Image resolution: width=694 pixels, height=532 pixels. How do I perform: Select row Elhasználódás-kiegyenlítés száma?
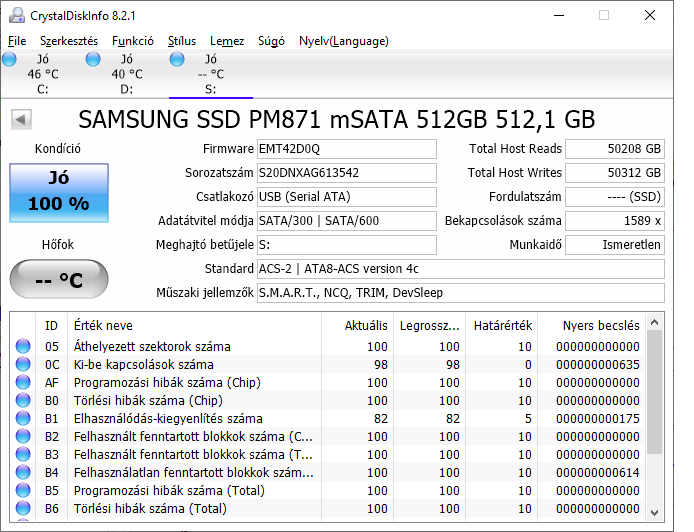point(328,418)
